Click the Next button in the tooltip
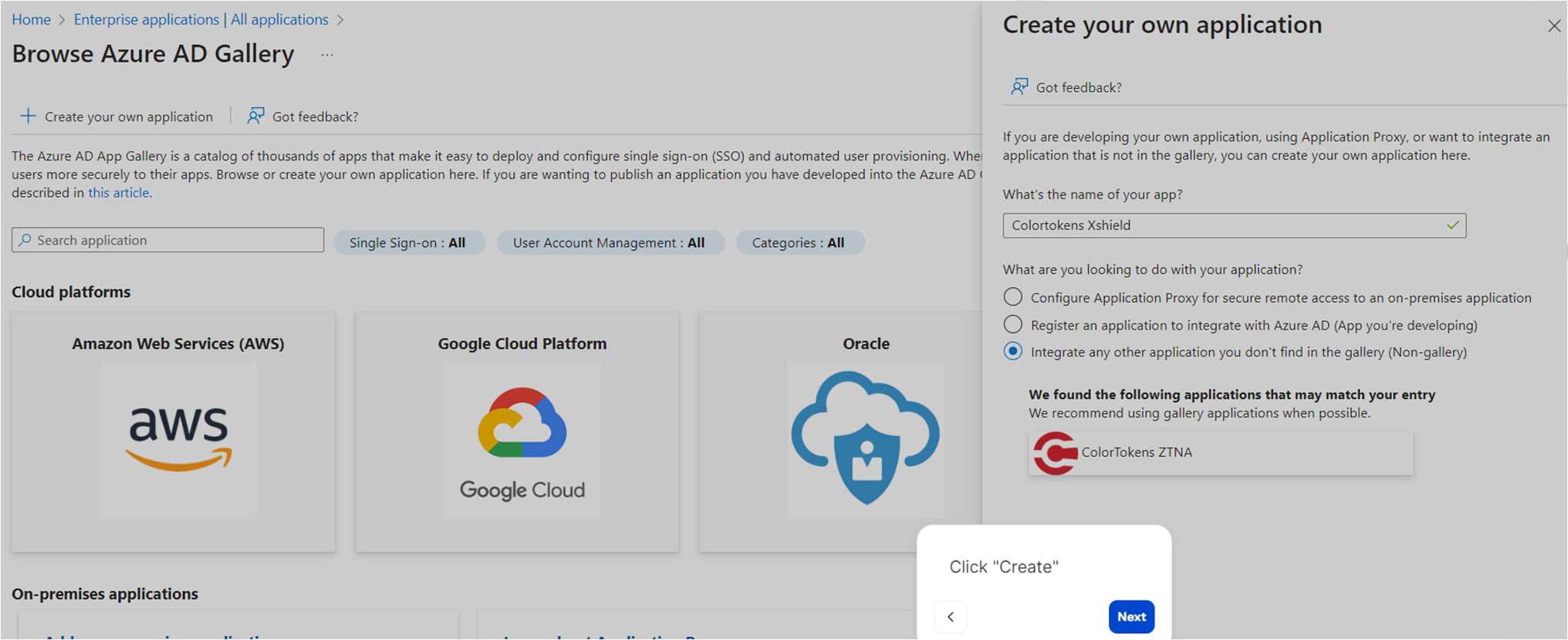Viewport: 1568px width, 640px height. (1130, 616)
